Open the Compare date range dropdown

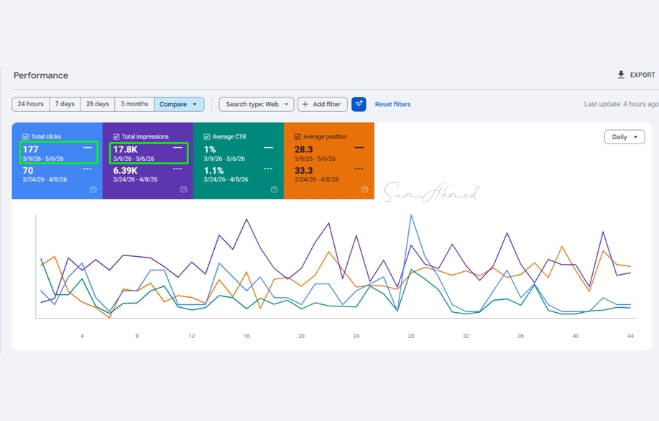click(179, 104)
